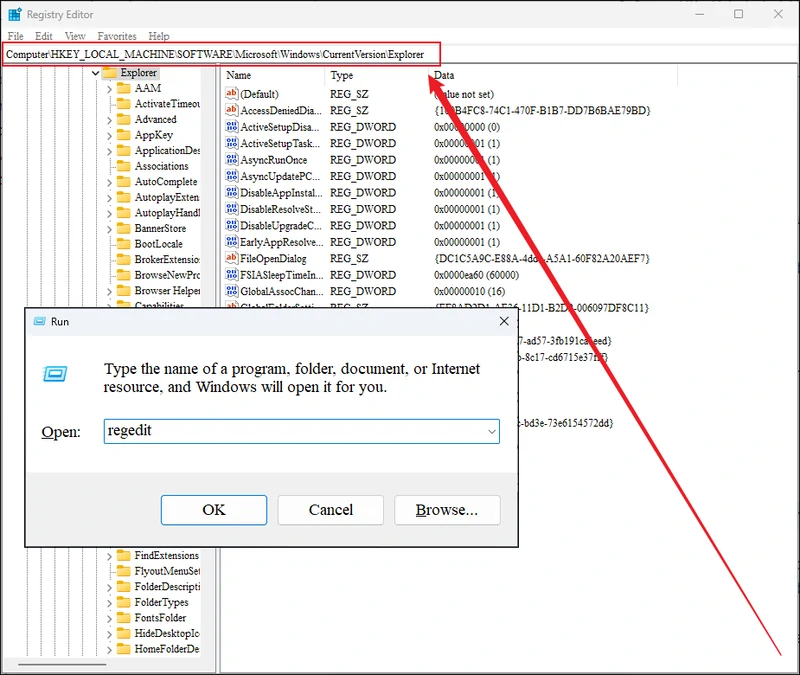Image resolution: width=800 pixels, height=675 pixels.
Task: Select the HideDesktopIc key
Action: tap(167, 633)
